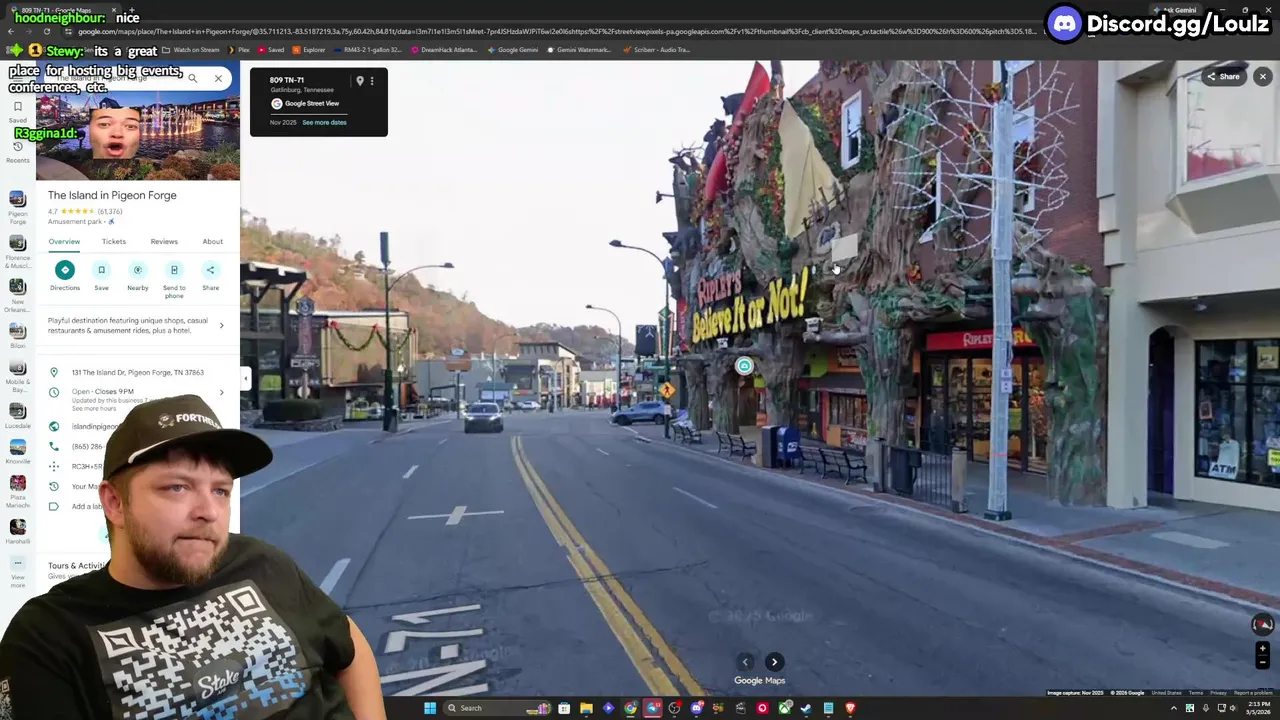Screen dimensions: 1280x720
Task: Click the Windows taskbar Search box
Action: coord(500,708)
